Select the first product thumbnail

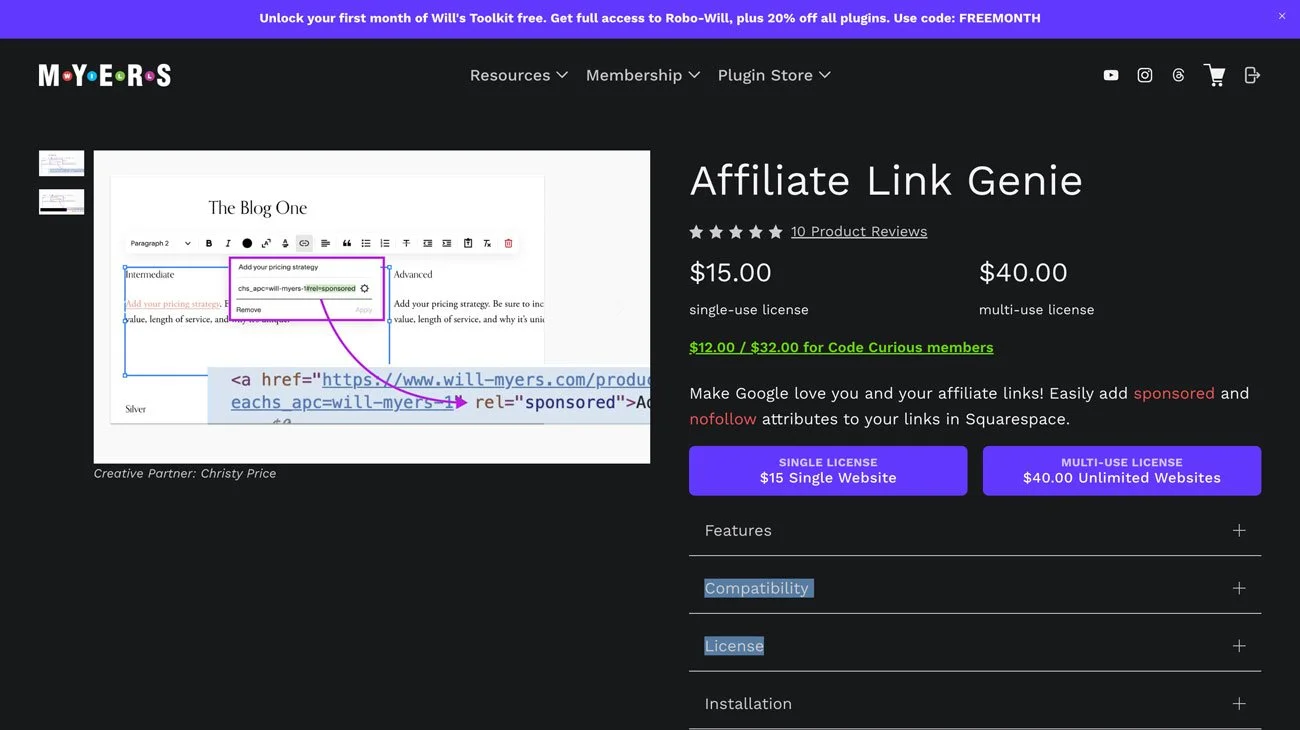61,163
